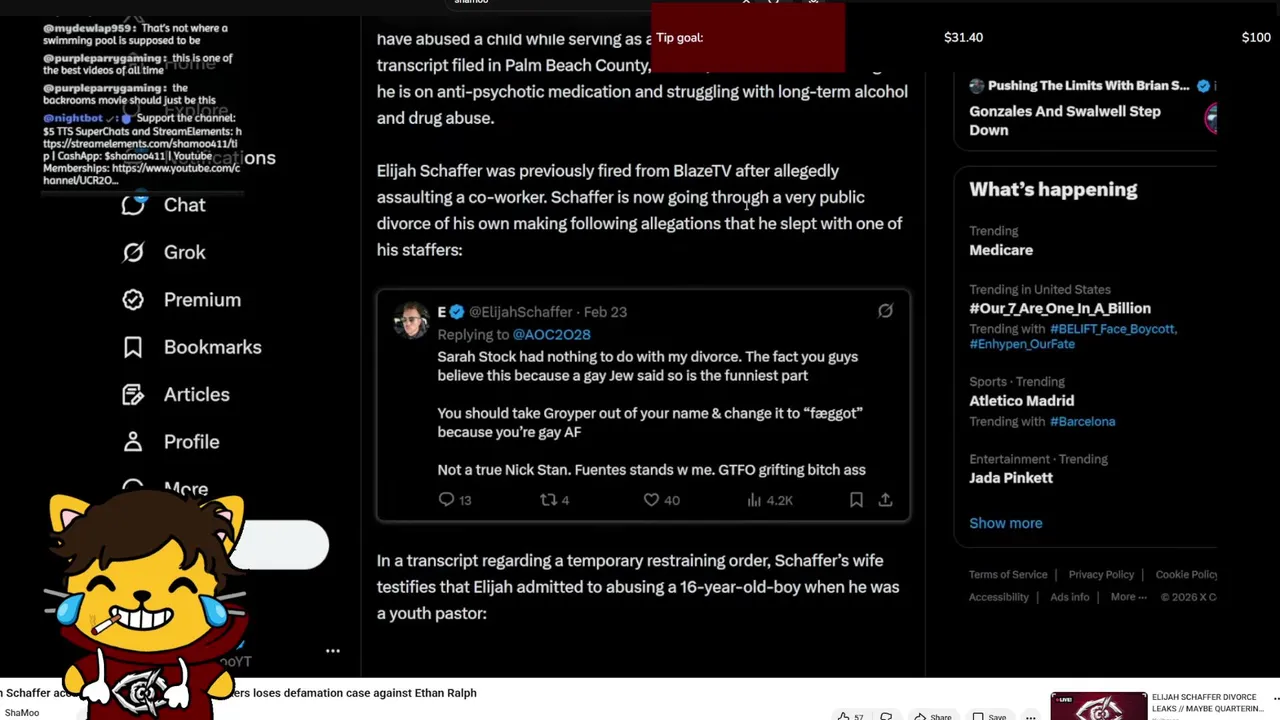Screen dimensions: 1280x720
Task: Click video title about Ethan Ralph defamation
Action: [238, 692]
